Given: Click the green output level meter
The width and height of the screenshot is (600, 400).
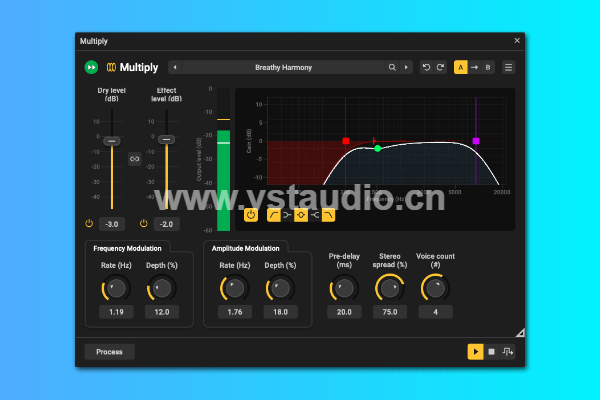Looking at the screenshot, I should click(x=223, y=180).
